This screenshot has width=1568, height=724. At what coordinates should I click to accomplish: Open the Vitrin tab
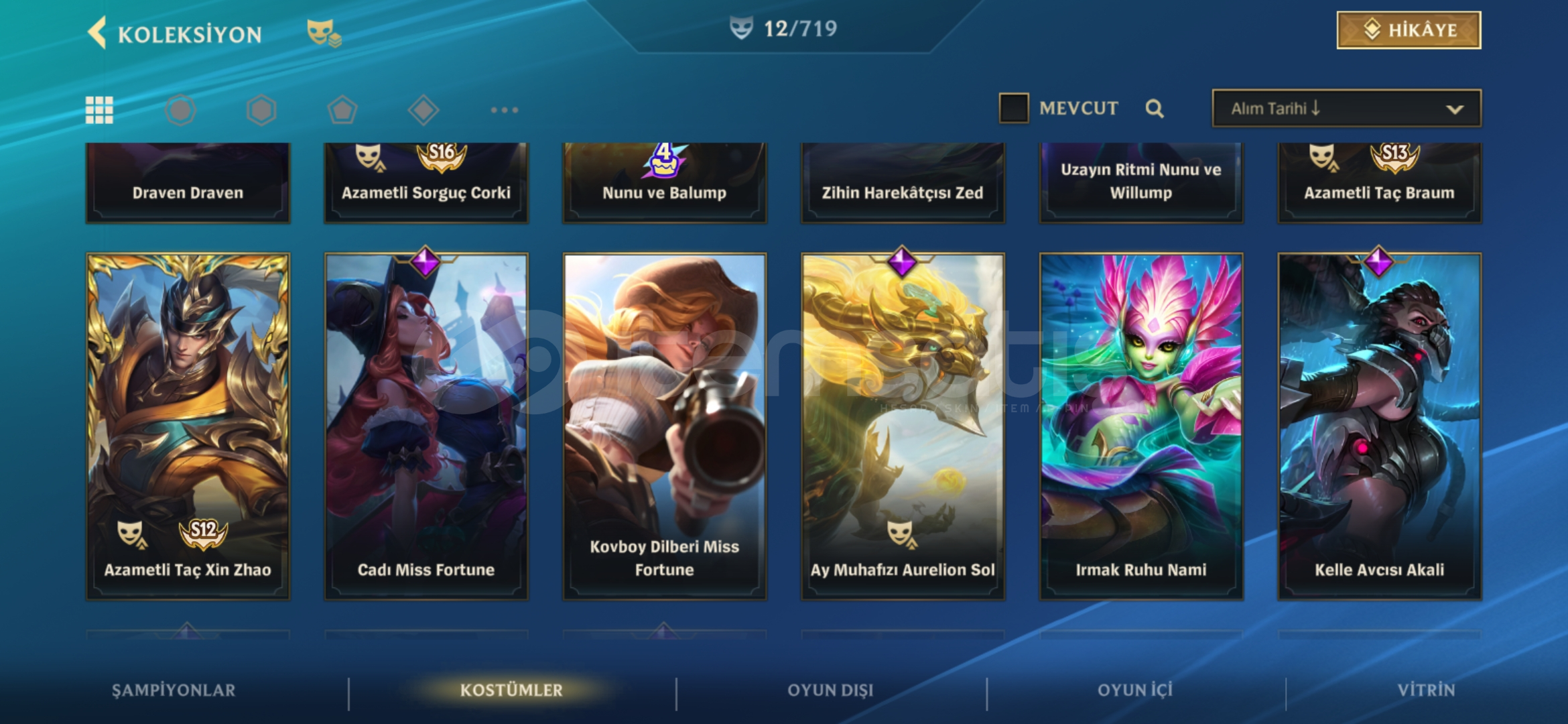(1427, 690)
